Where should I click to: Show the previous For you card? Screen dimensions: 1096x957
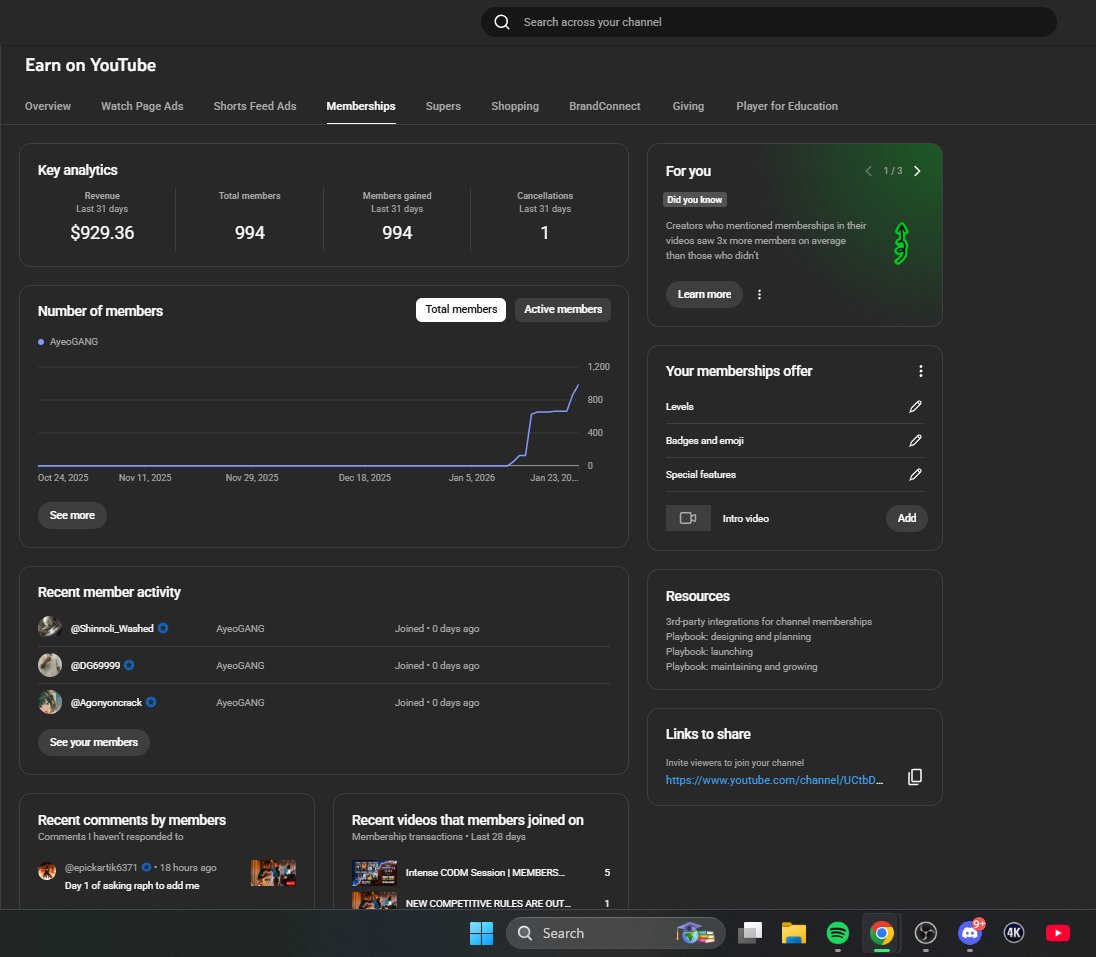(x=868, y=171)
